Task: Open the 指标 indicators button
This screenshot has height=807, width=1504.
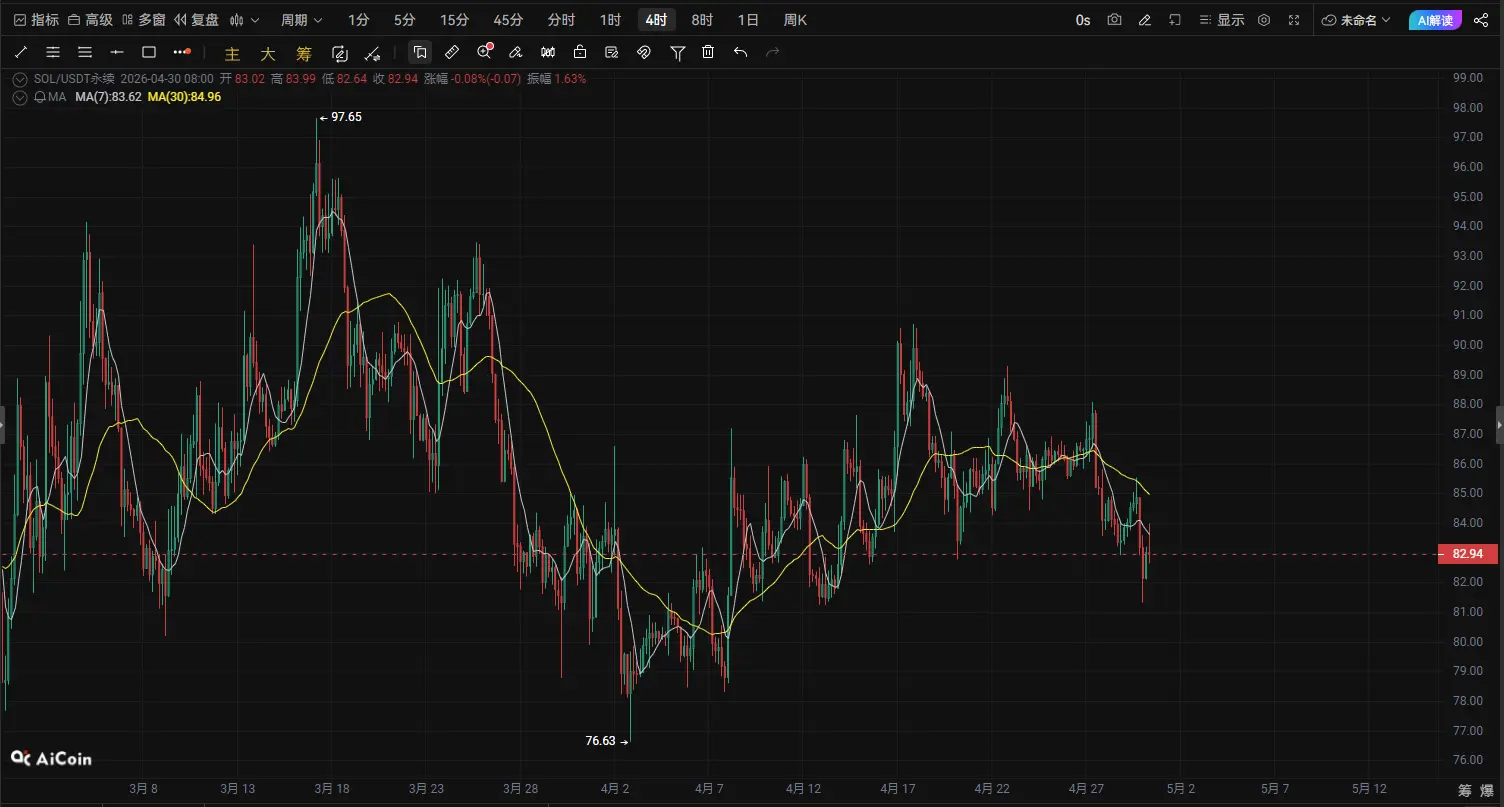Action: 36,20
